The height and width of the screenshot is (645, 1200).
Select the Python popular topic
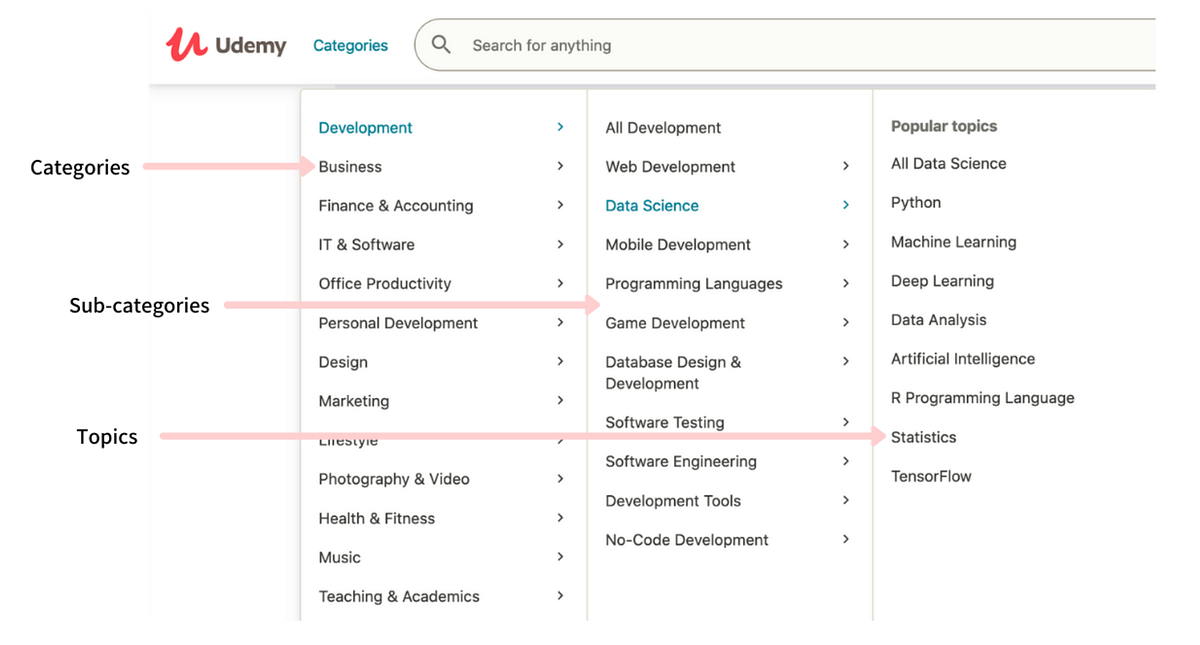[x=915, y=202]
